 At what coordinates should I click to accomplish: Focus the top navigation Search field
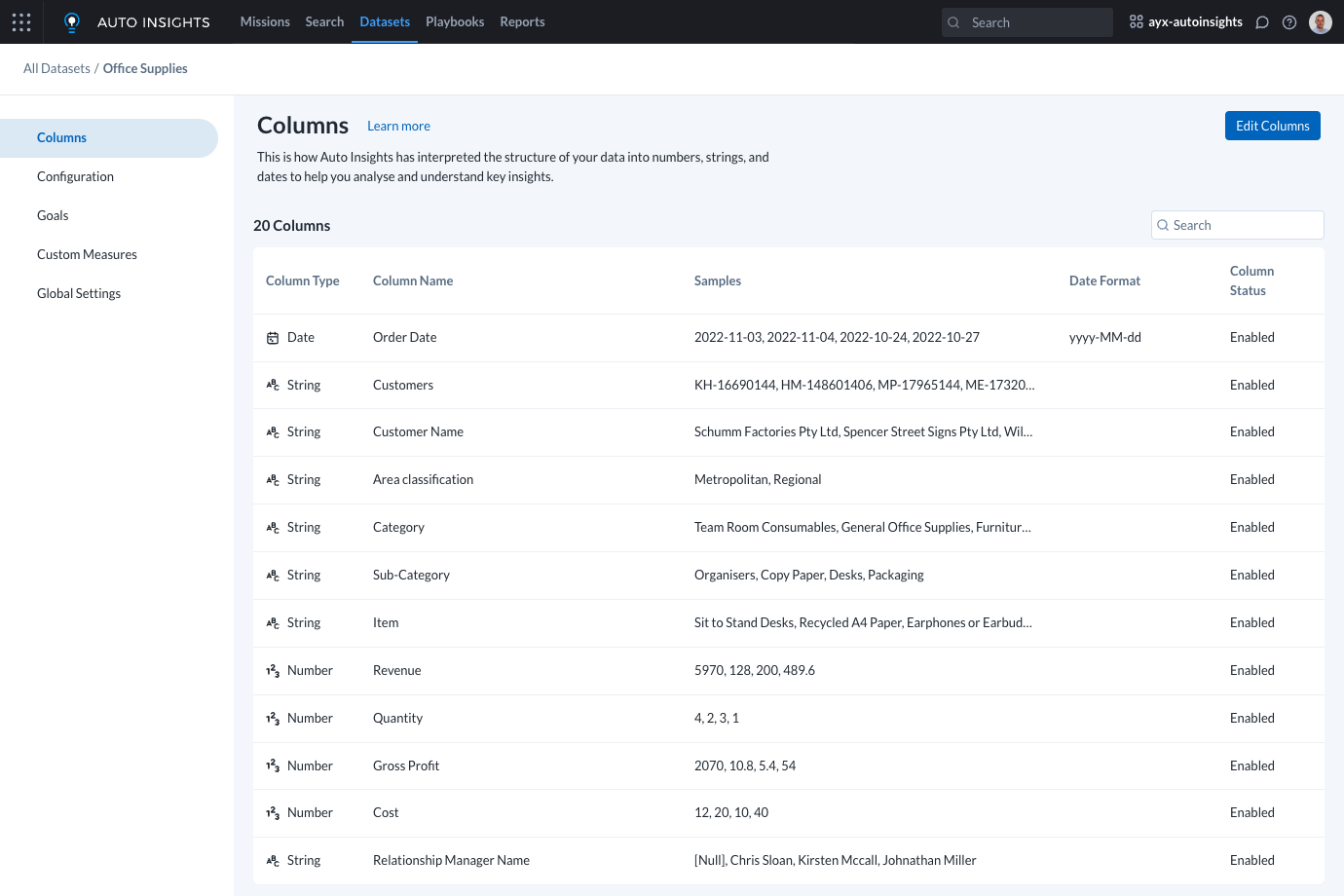coord(1037,22)
